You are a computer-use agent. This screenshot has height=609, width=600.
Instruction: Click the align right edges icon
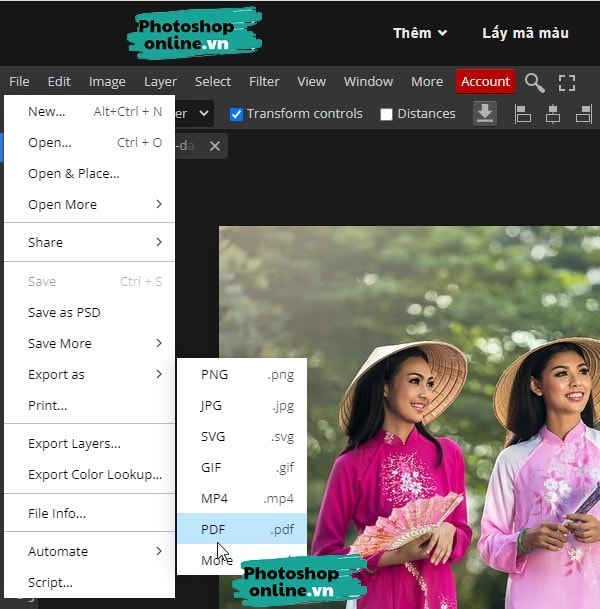coord(583,114)
